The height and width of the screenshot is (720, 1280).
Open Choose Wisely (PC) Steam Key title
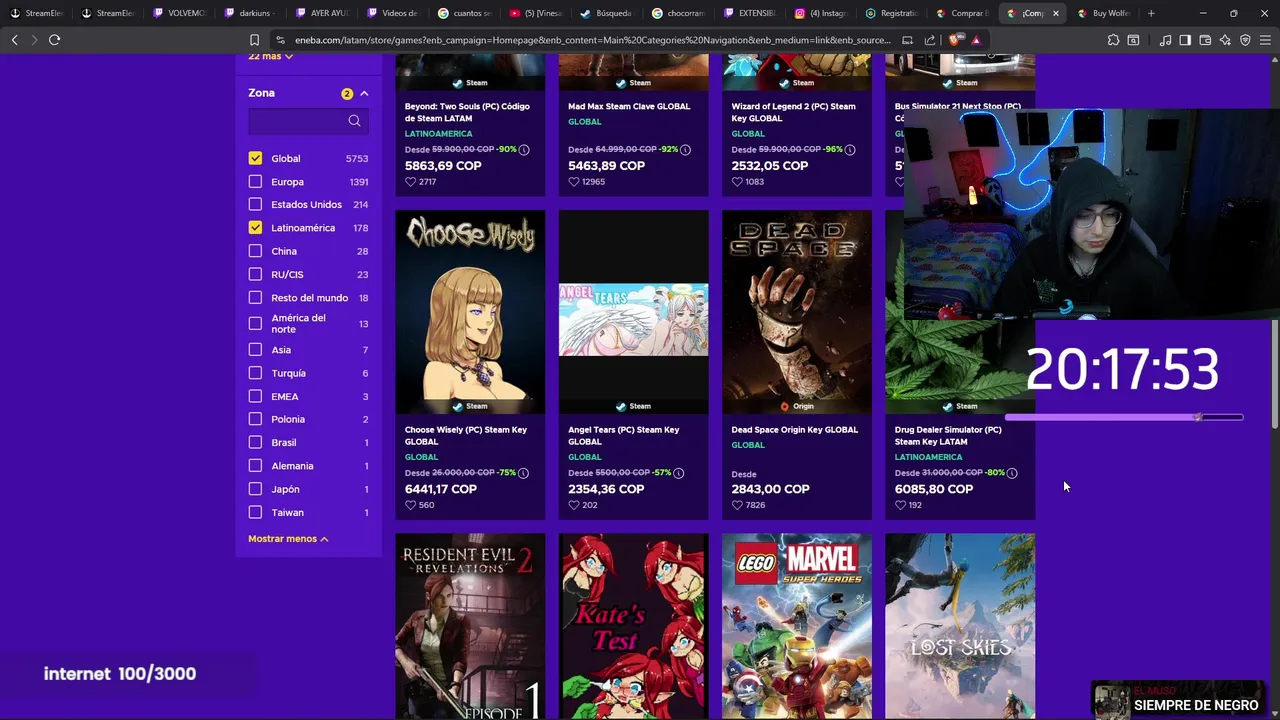(466, 436)
